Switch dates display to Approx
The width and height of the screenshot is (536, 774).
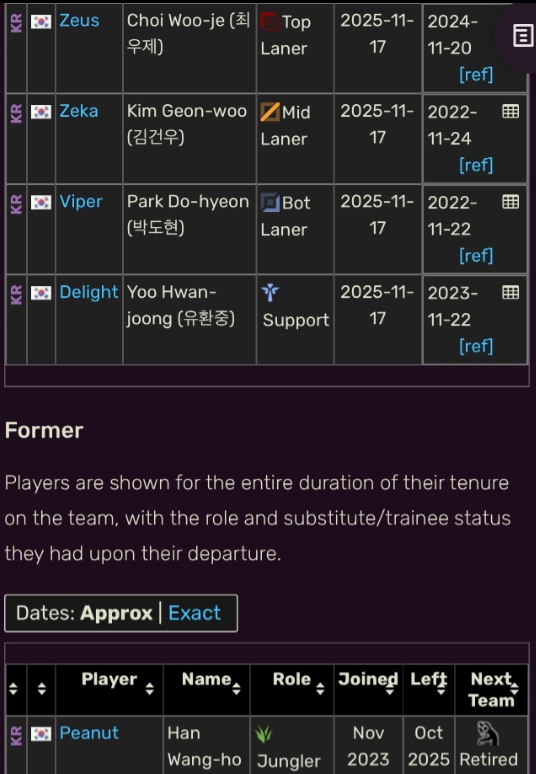click(x=116, y=613)
